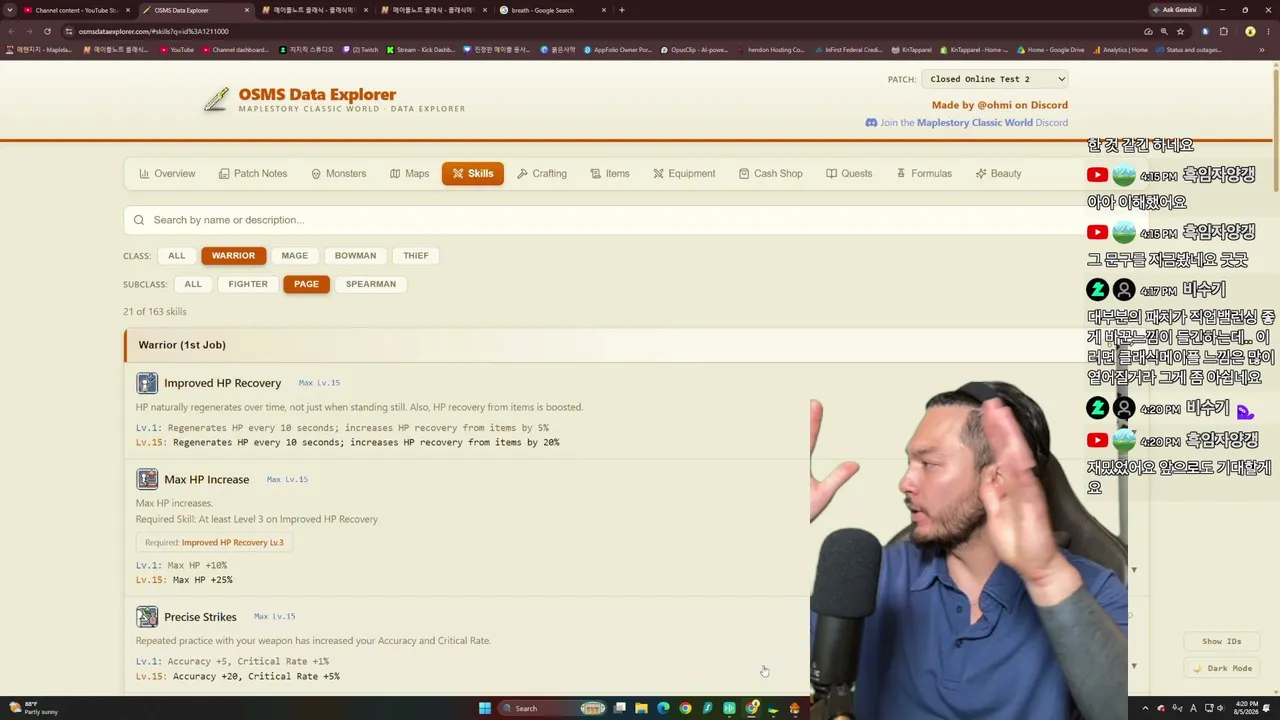
Task: Open the Home - Google Drive bookmark
Action: click(x=1050, y=49)
